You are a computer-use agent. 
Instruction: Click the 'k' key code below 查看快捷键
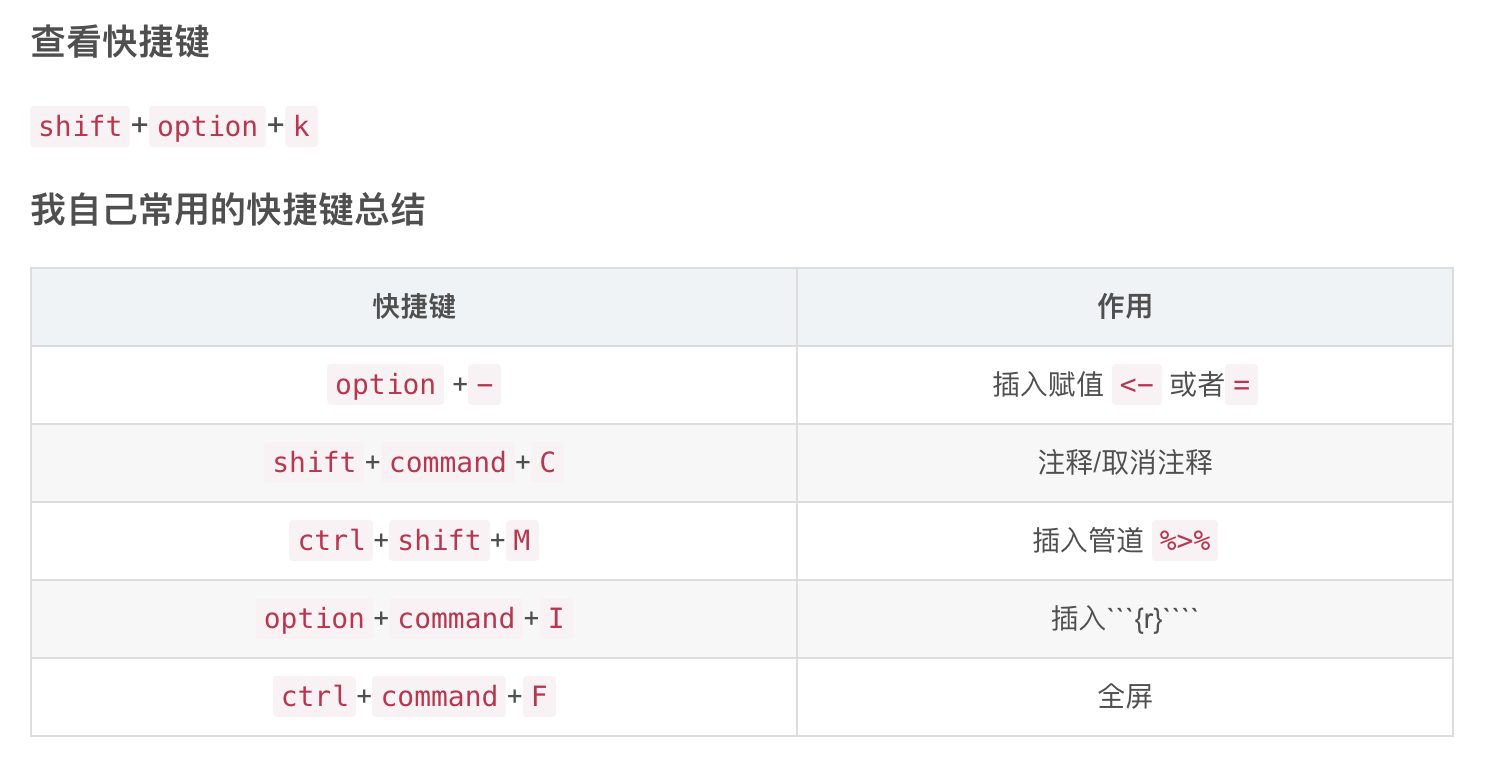(301, 127)
